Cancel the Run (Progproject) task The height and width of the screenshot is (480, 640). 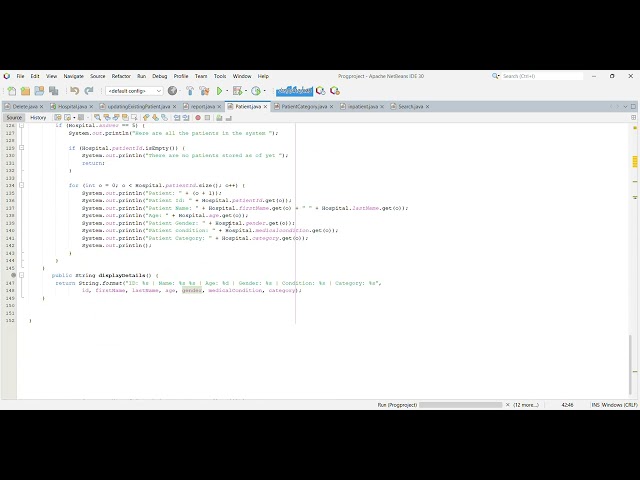point(507,405)
